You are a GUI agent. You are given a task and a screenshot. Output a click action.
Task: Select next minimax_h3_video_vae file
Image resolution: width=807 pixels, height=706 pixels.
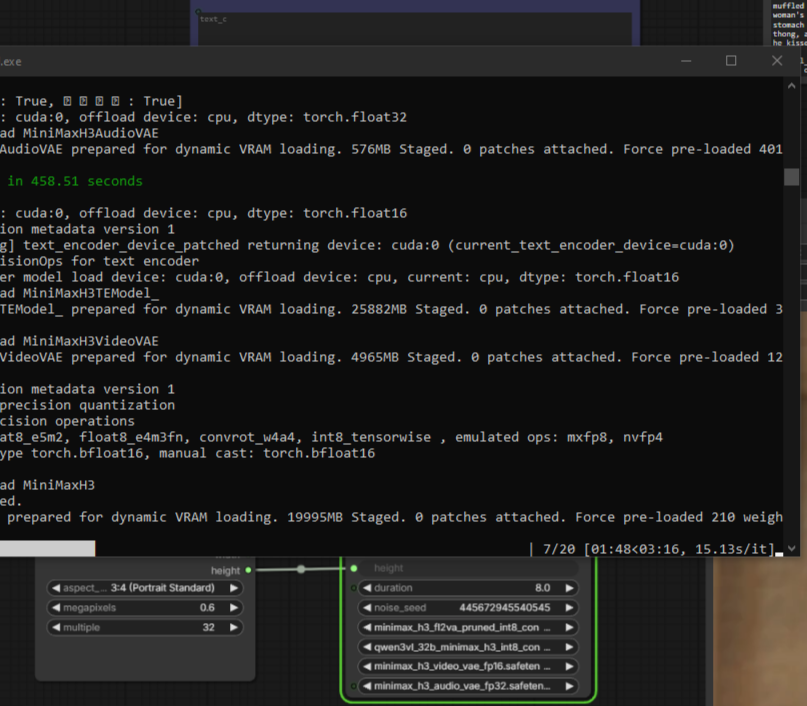(569, 666)
